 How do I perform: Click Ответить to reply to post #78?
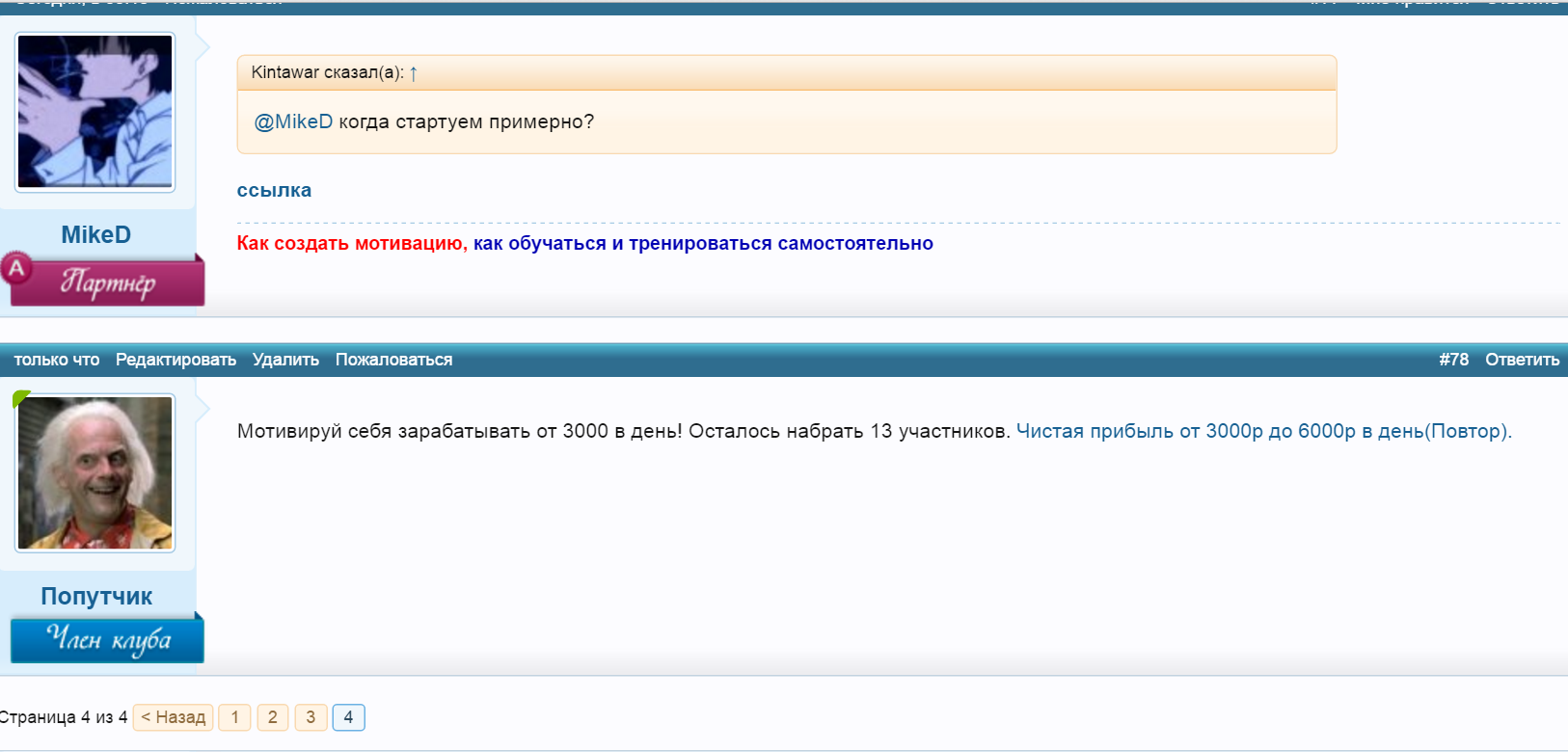[x=1522, y=360]
